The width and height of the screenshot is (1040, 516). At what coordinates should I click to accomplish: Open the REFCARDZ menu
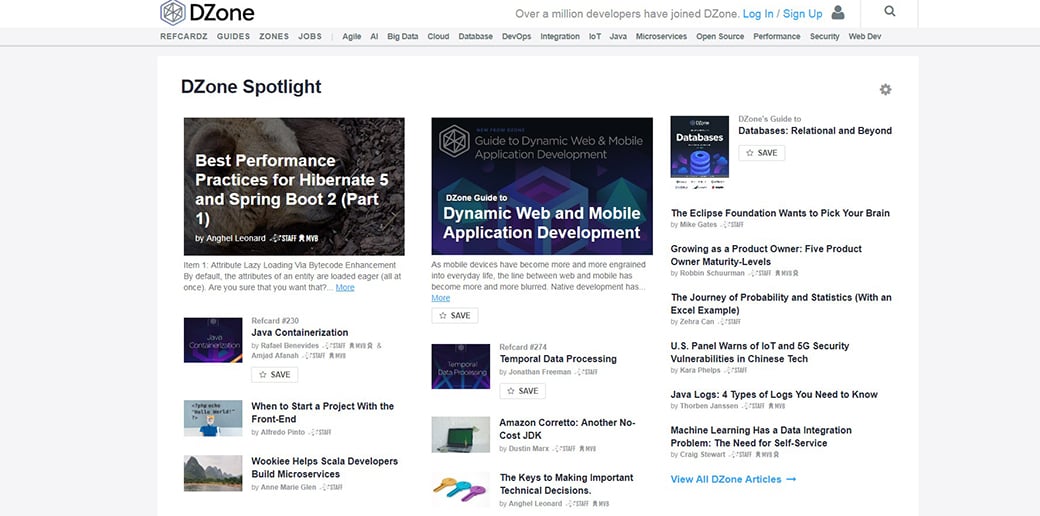[x=183, y=36]
